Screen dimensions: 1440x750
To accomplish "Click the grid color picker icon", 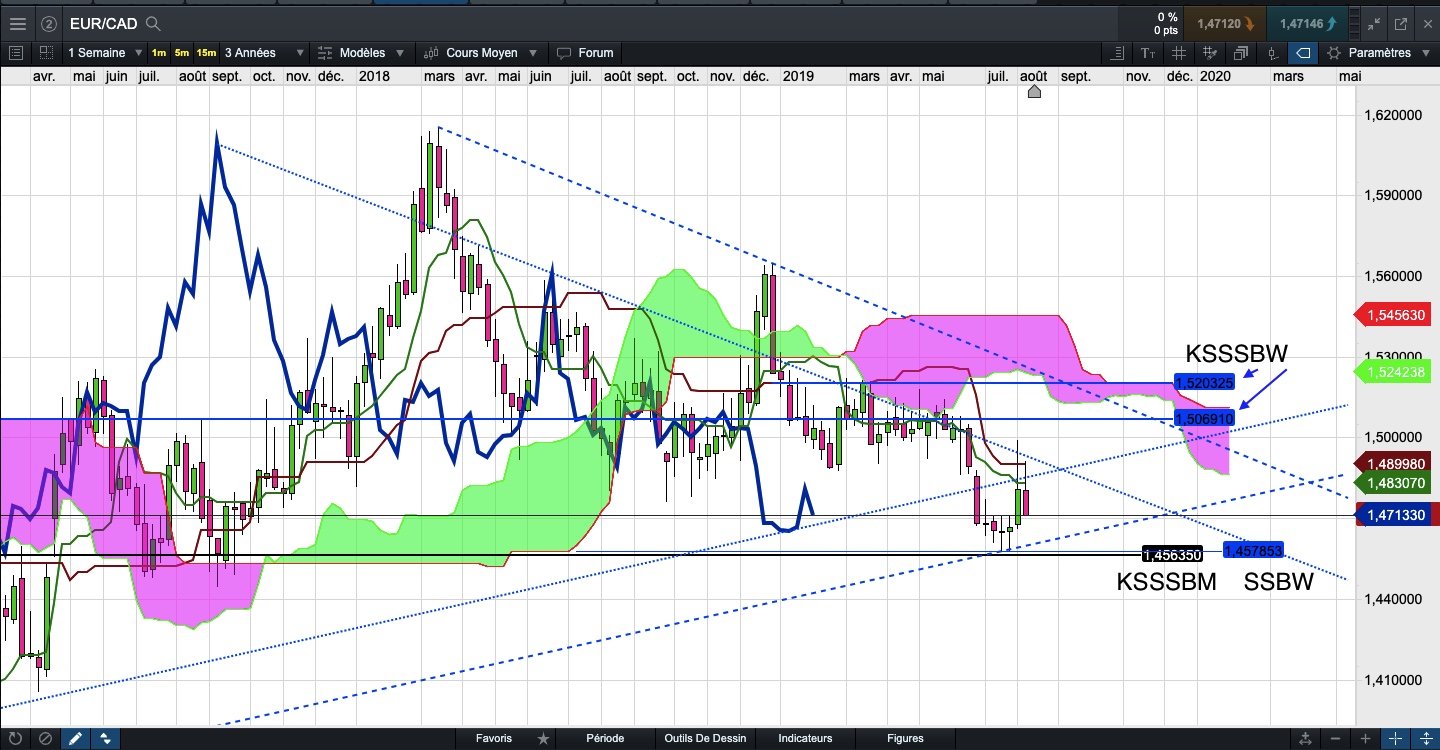I will [x=1210, y=53].
